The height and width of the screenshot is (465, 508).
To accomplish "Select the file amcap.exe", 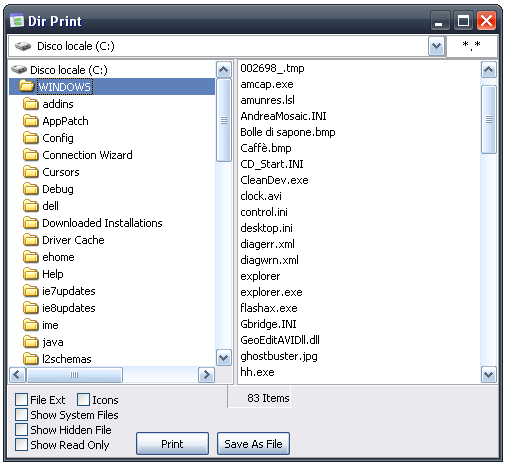I will pyautogui.click(x=267, y=84).
